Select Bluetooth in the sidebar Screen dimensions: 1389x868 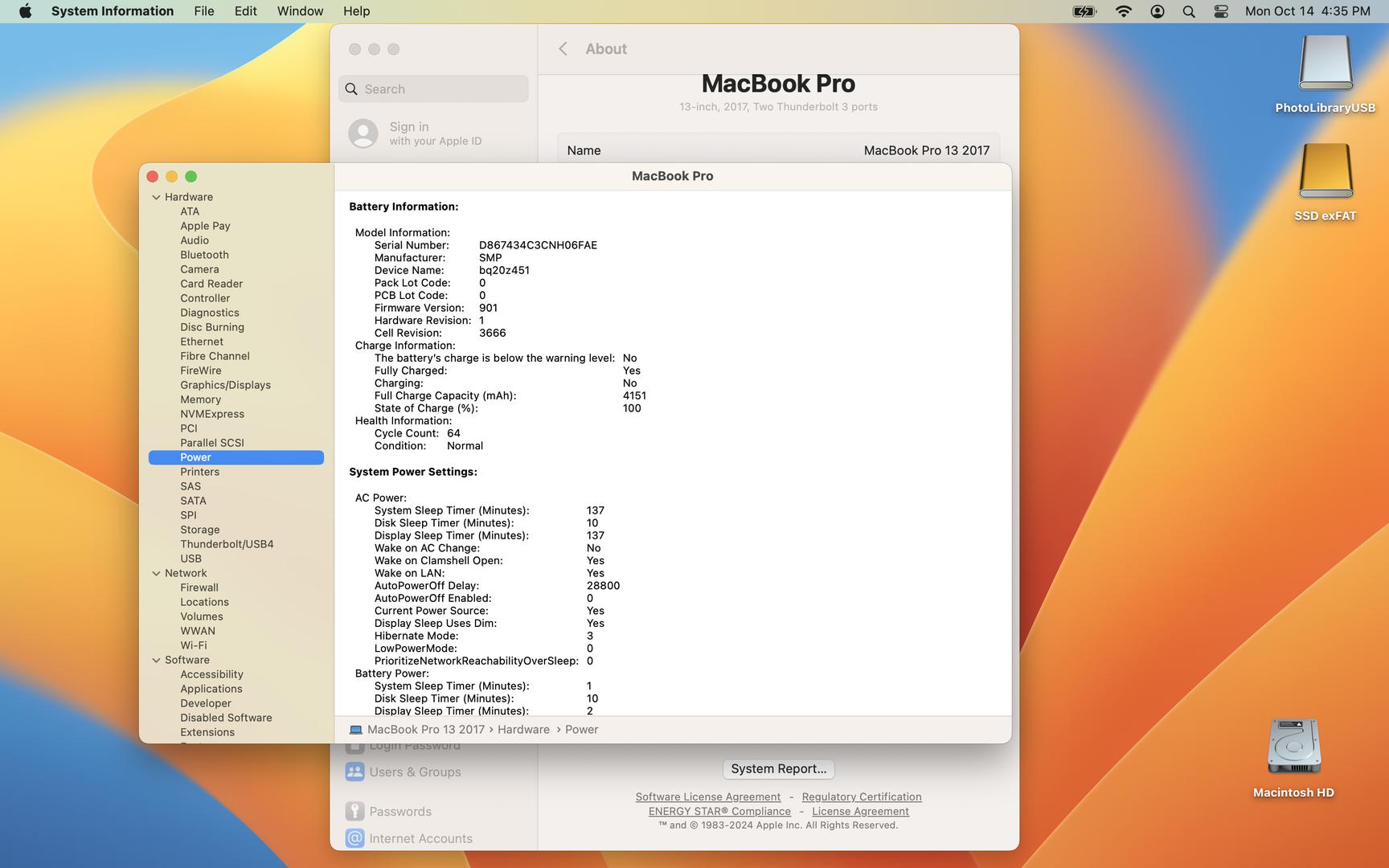pos(204,255)
